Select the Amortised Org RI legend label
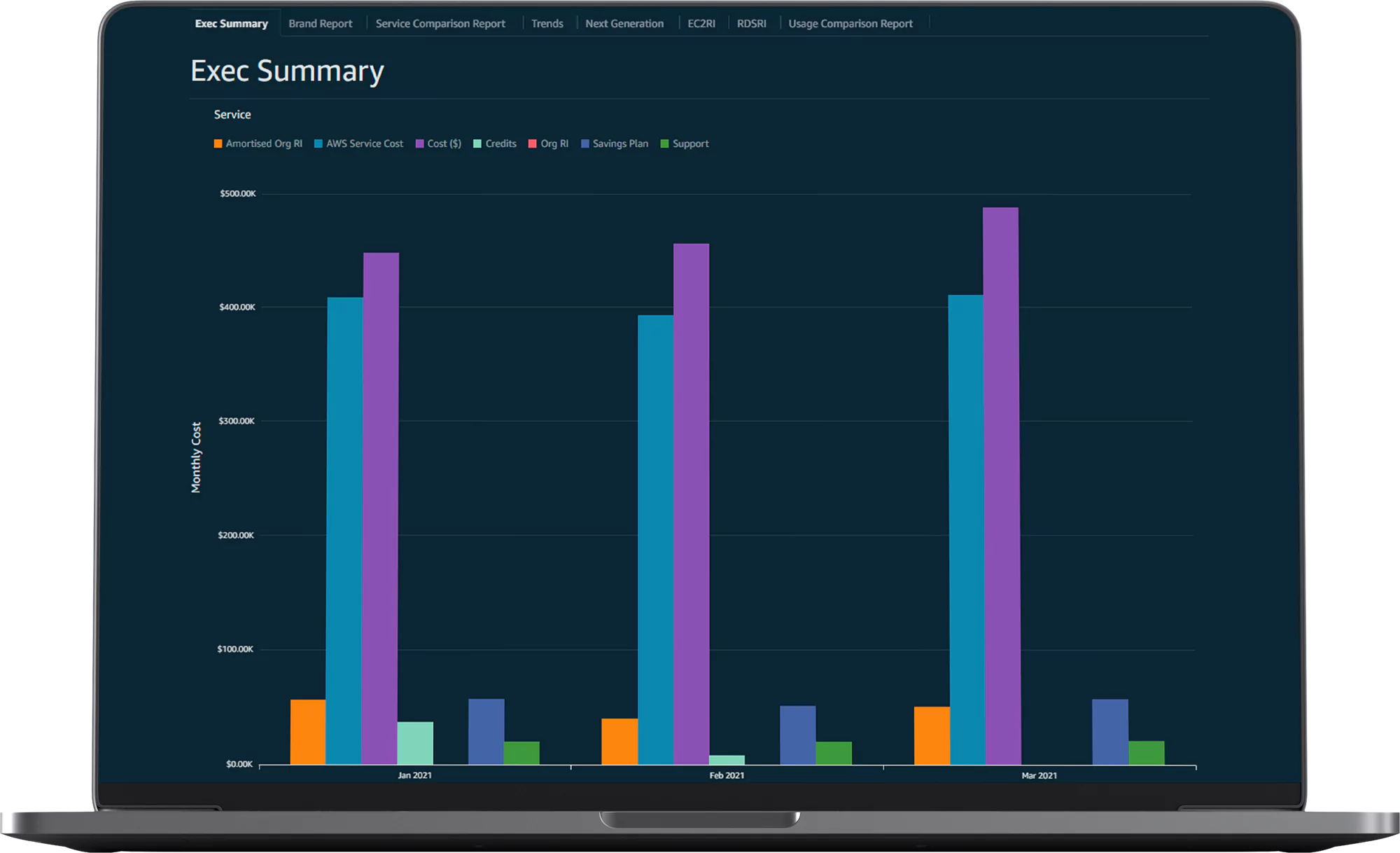Screen dimensions: 1400x853 (264, 144)
